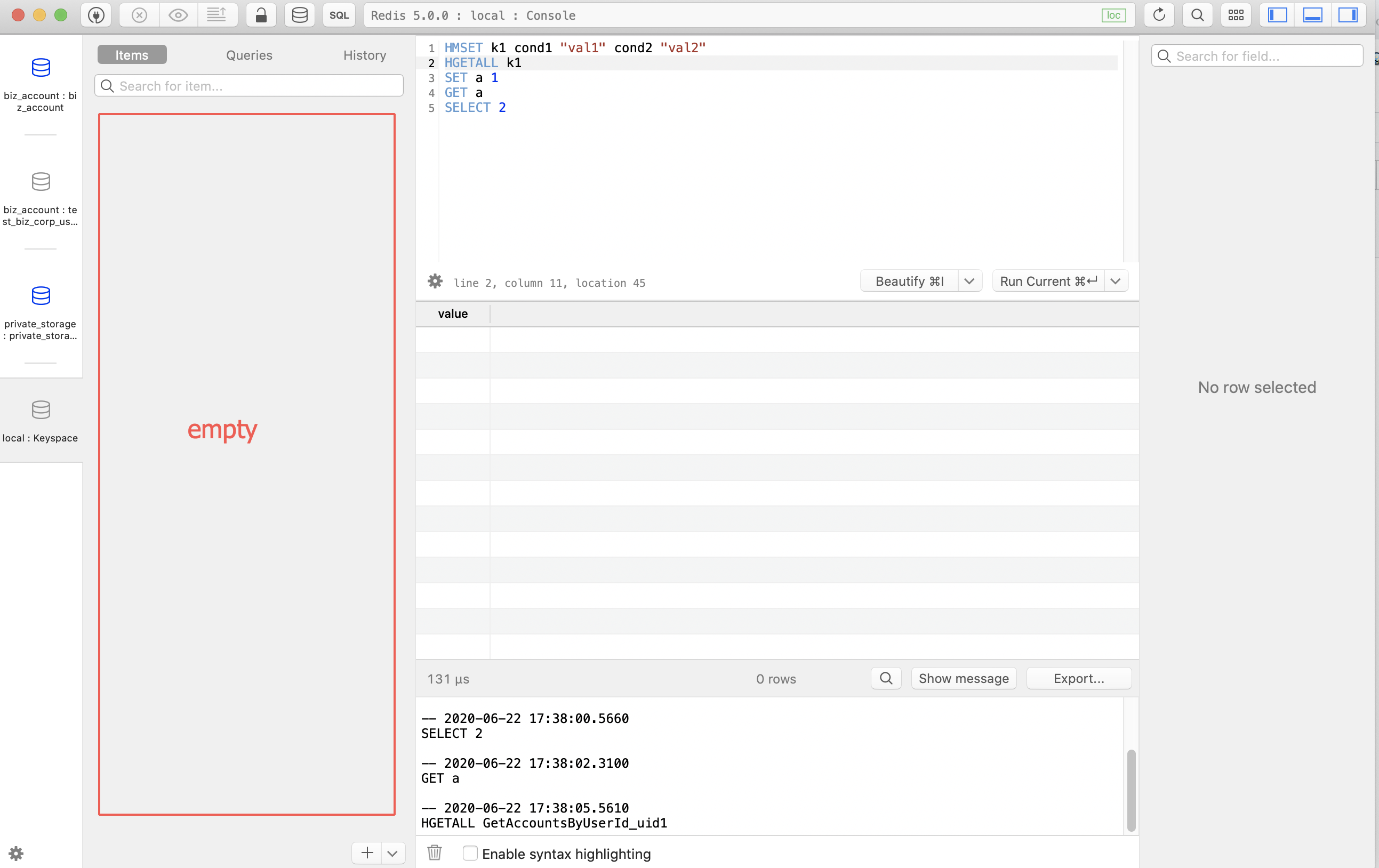The image size is (1379, 868).
Task: Open the Beautify dropdown arrow
Action: pos(969,280)
